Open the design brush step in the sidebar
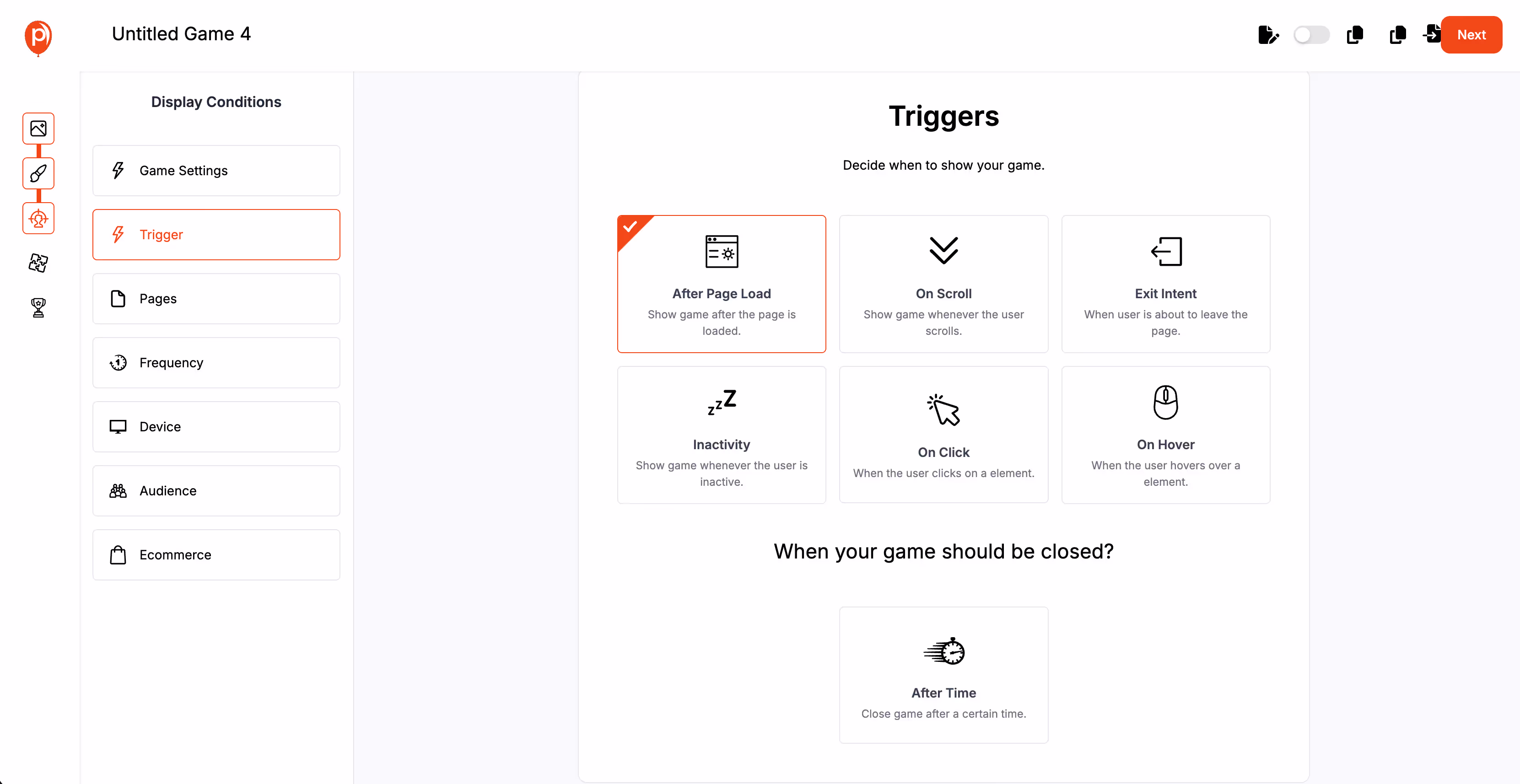Screen dimensions: 1520x784 coord(38,173)
